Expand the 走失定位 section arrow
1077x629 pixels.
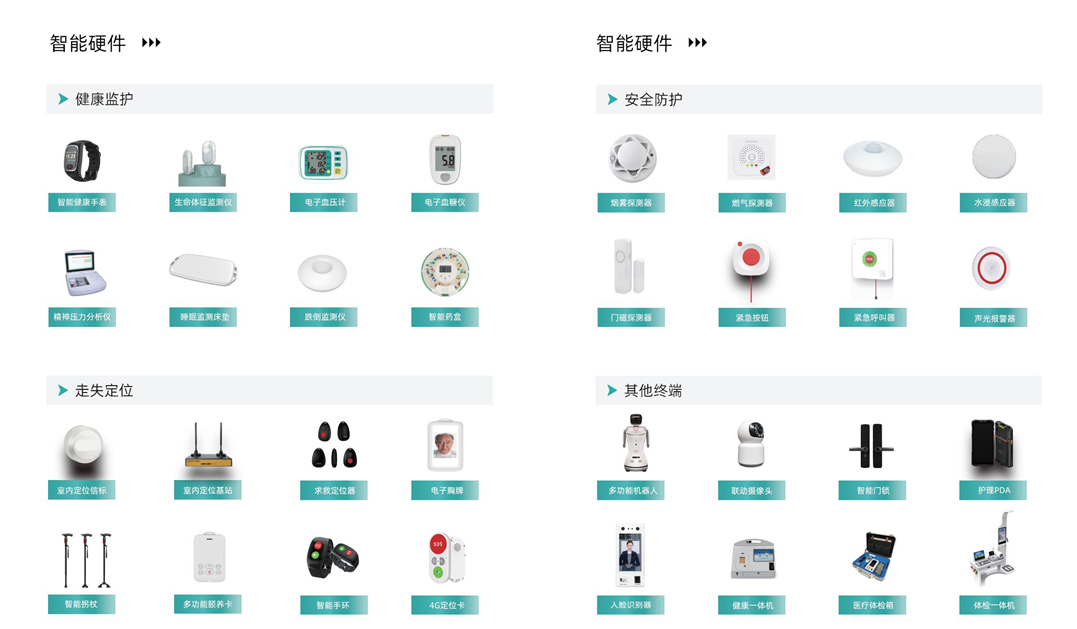point(64,391)
